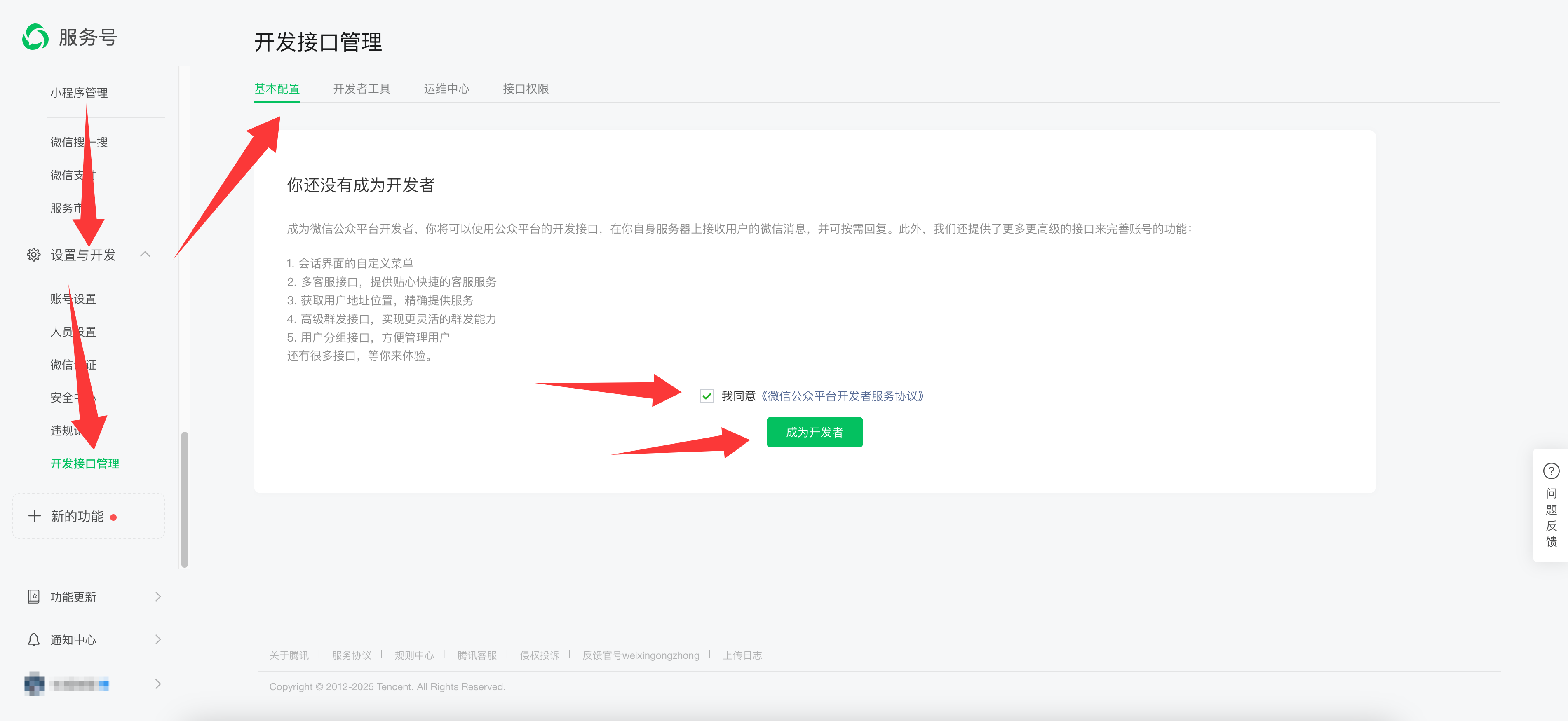1568x721 pixels.
Task: Expand the 通知中心 chevron arrow
Action: point(157,639)
